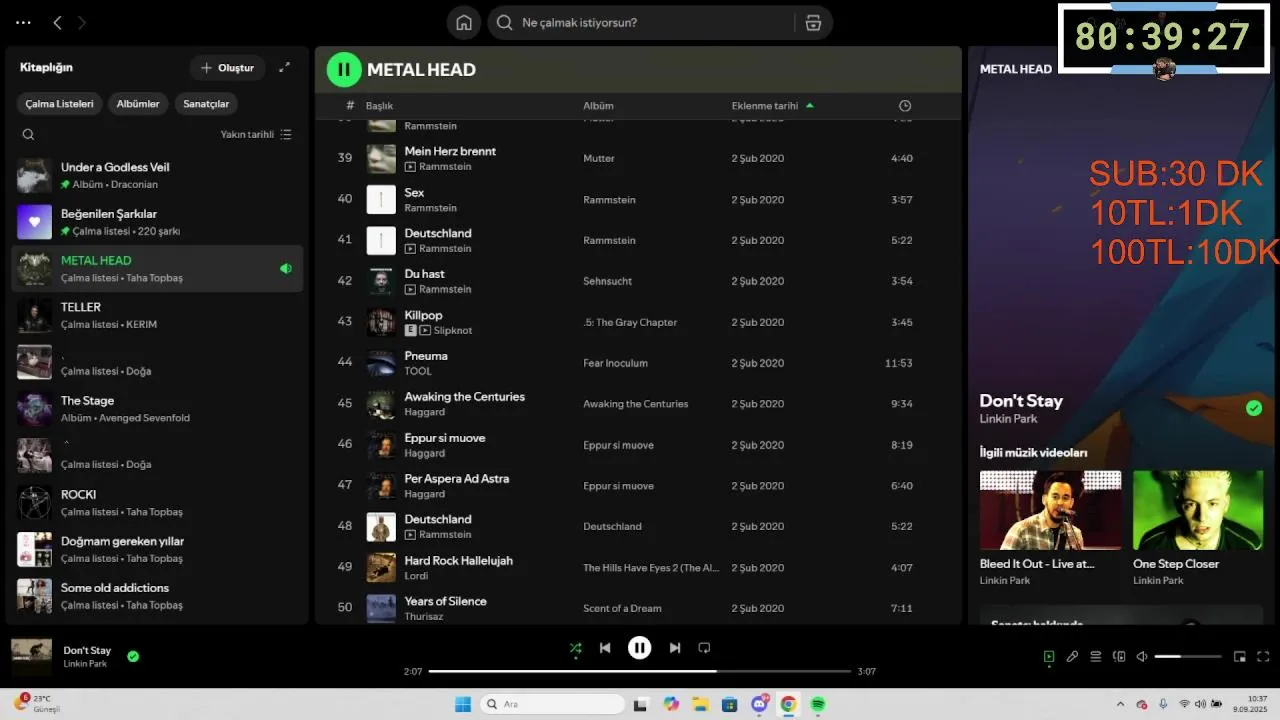This screenshot has height=720, width=1280.
Task: Open lyrics with the microphone icon
Action: click(x=1072, y=657)
